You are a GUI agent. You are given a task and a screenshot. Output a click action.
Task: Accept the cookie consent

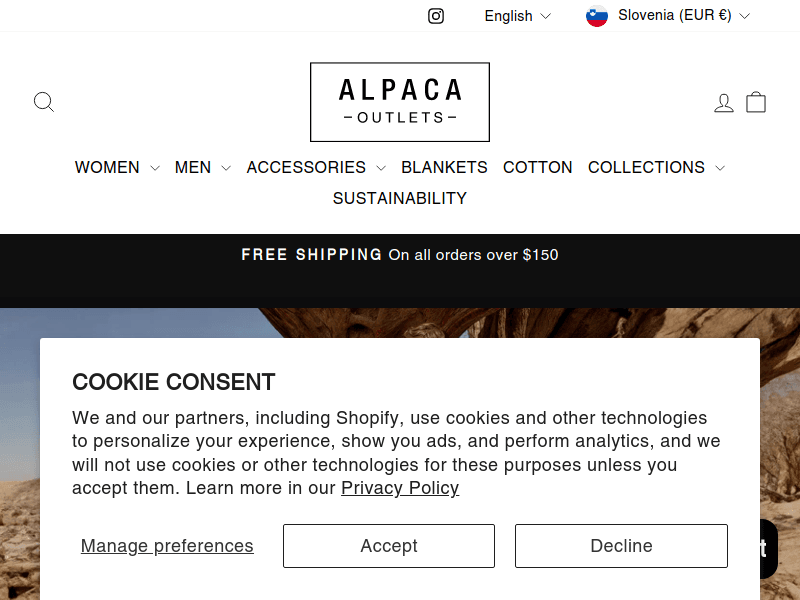point(388,546)
